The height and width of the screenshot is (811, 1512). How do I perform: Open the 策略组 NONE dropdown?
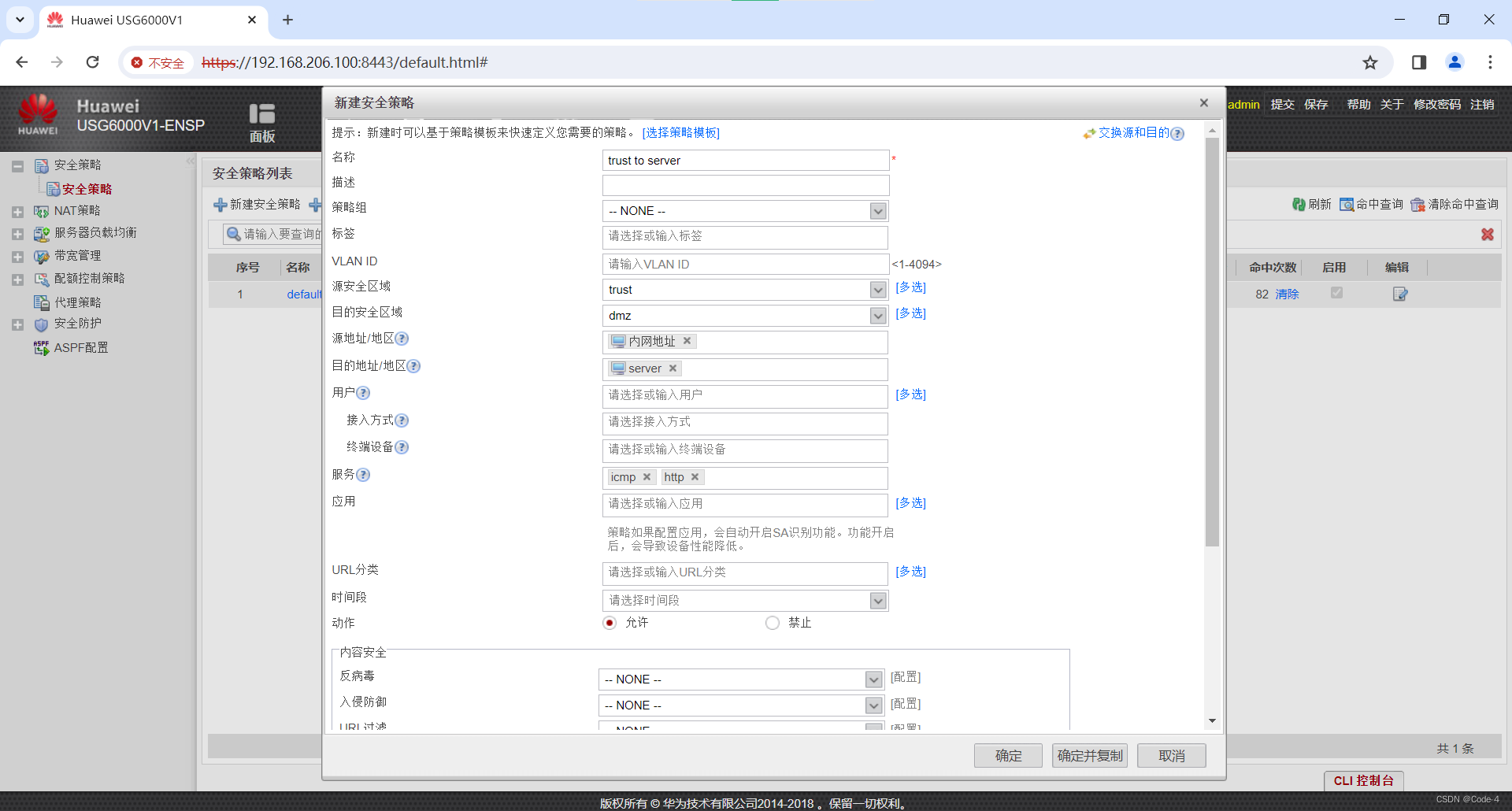tap(878, 211)
